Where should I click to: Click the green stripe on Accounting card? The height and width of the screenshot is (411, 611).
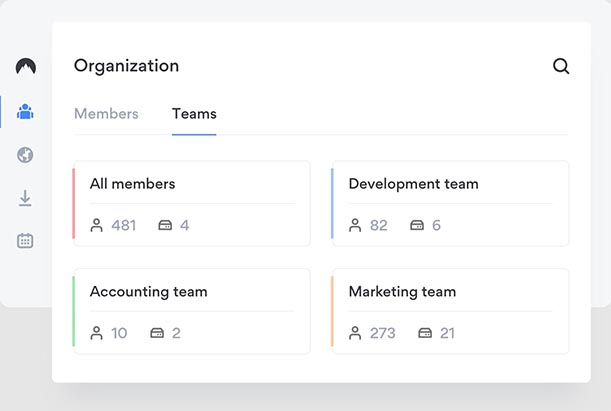click(74, 311)
